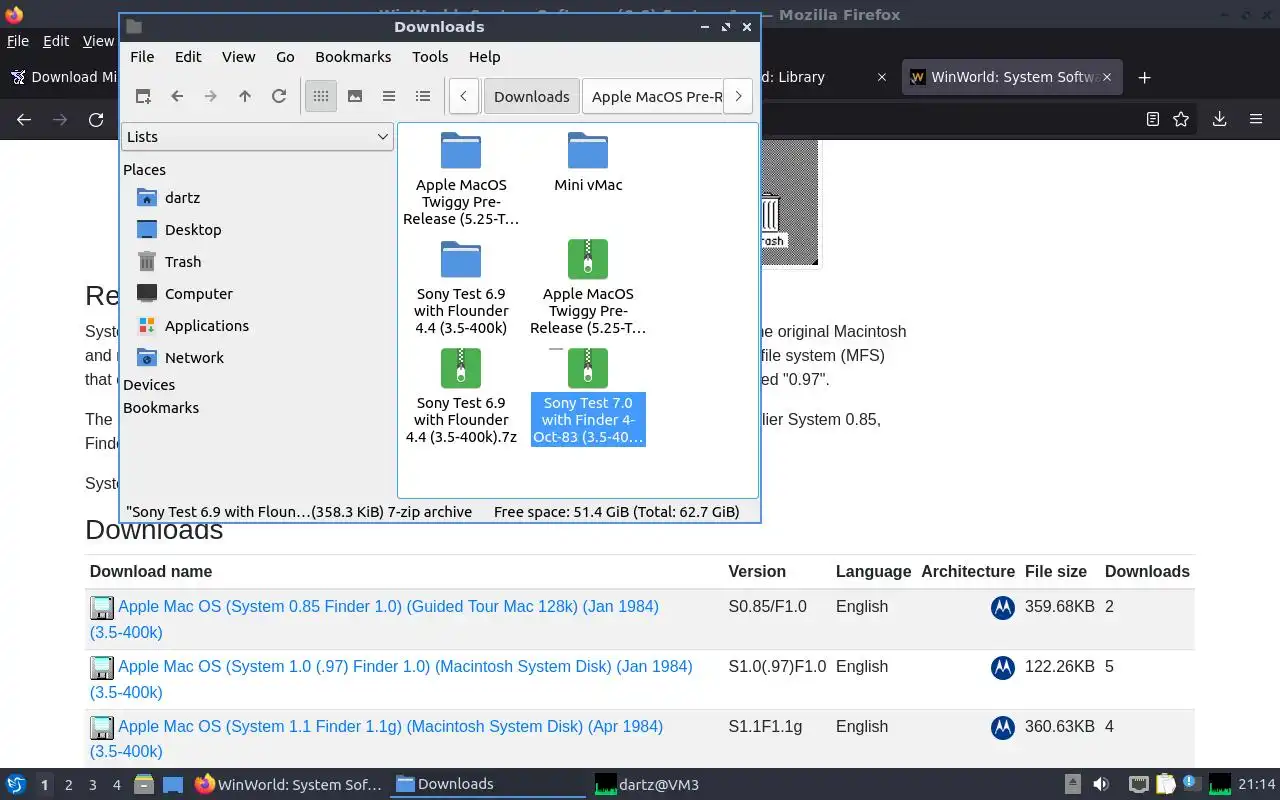Open the Lists side pane dropdown
This screenshot has height=800, width=1280.
coord(257,137)
